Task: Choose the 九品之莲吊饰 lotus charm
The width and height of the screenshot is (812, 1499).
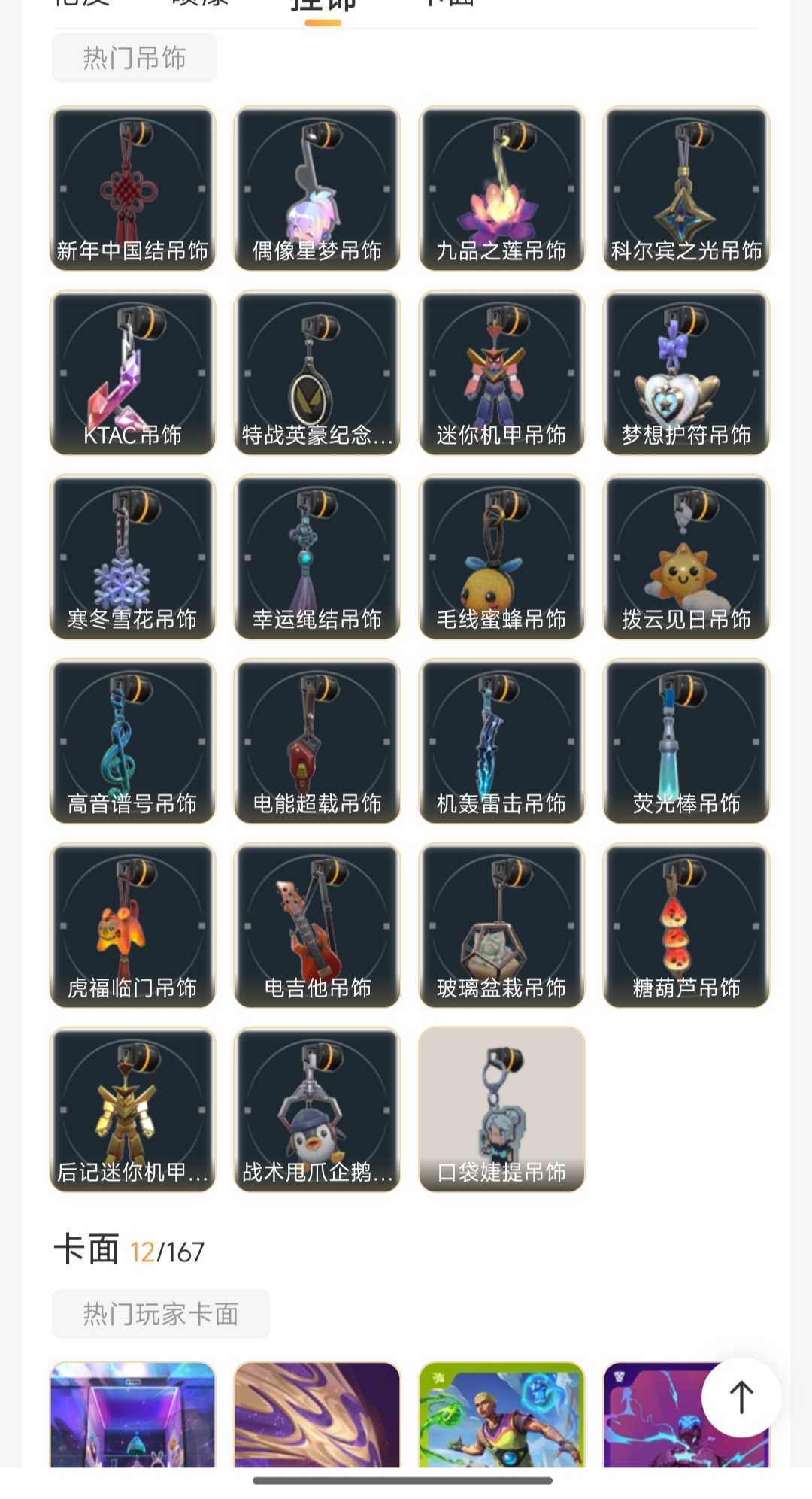Action: coord(501,188)
